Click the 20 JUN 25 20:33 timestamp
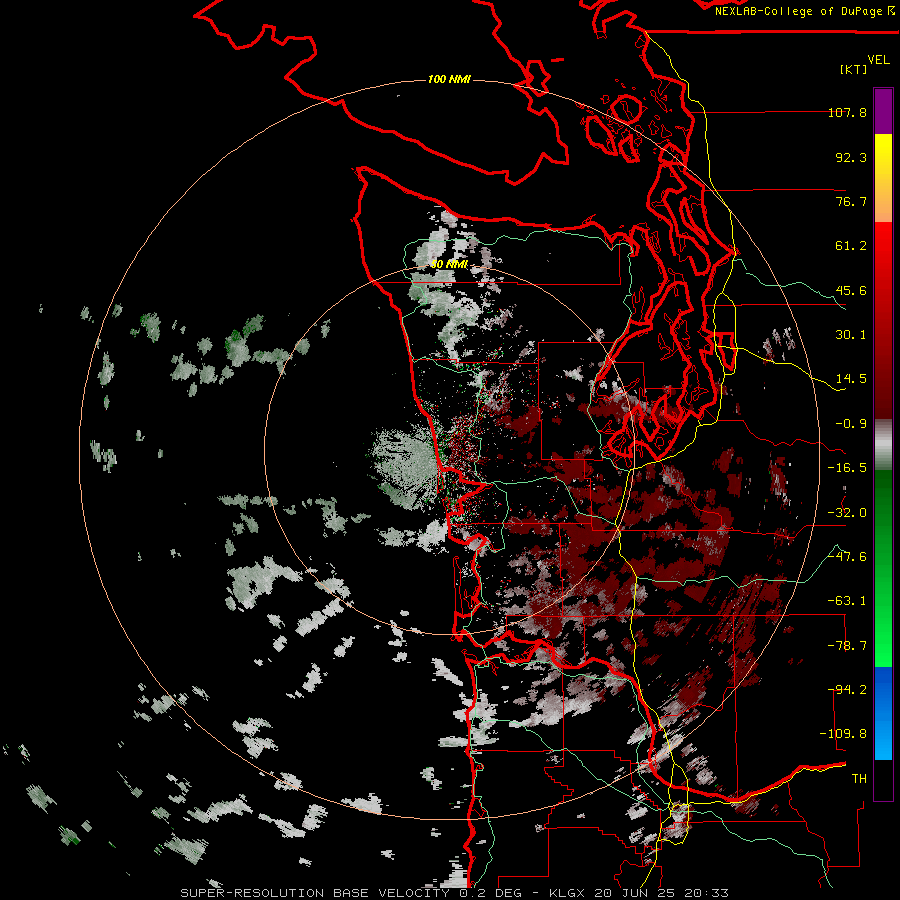 (661, 893)
